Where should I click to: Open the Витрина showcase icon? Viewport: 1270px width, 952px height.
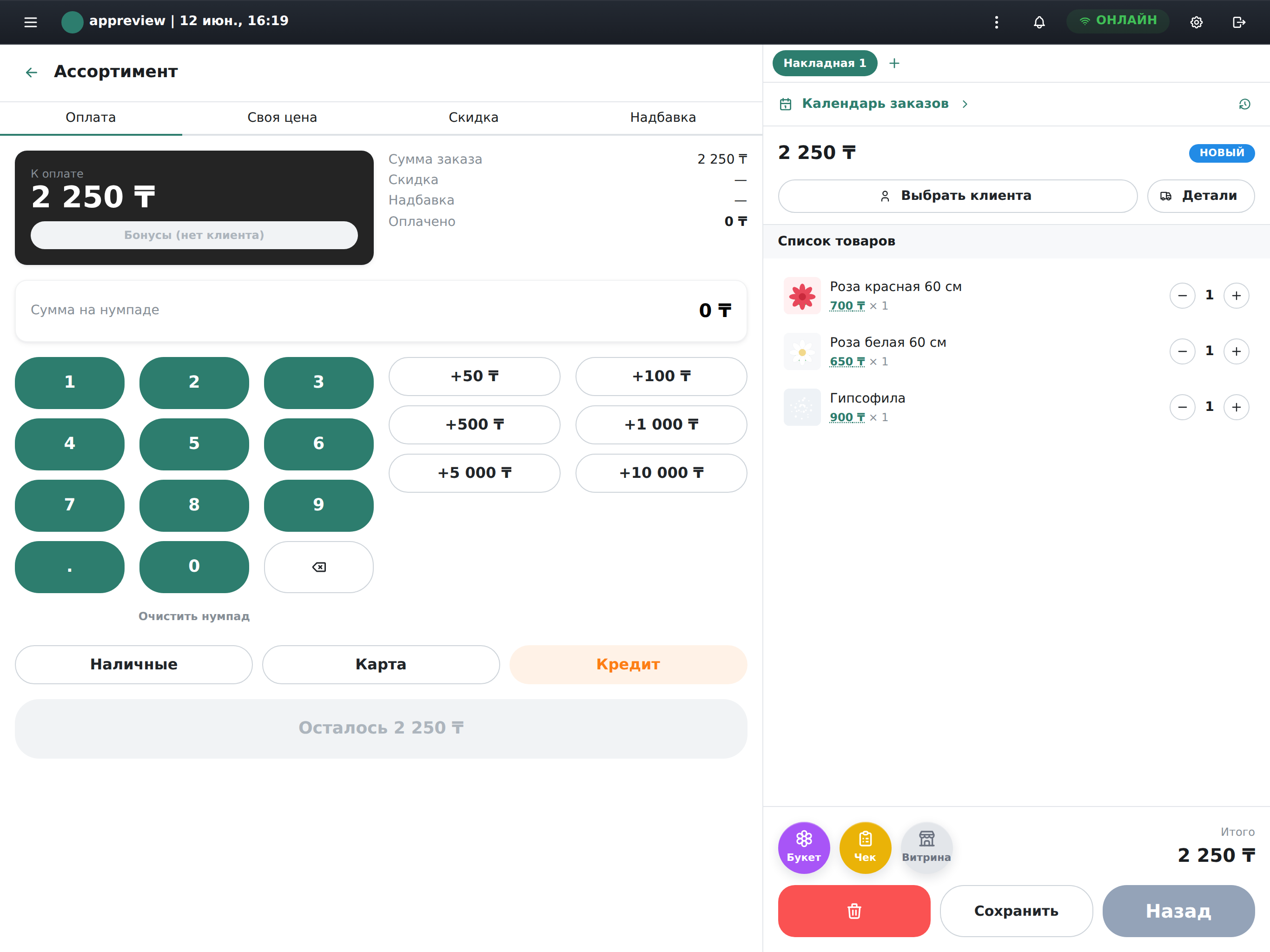[x=926, y=847]
